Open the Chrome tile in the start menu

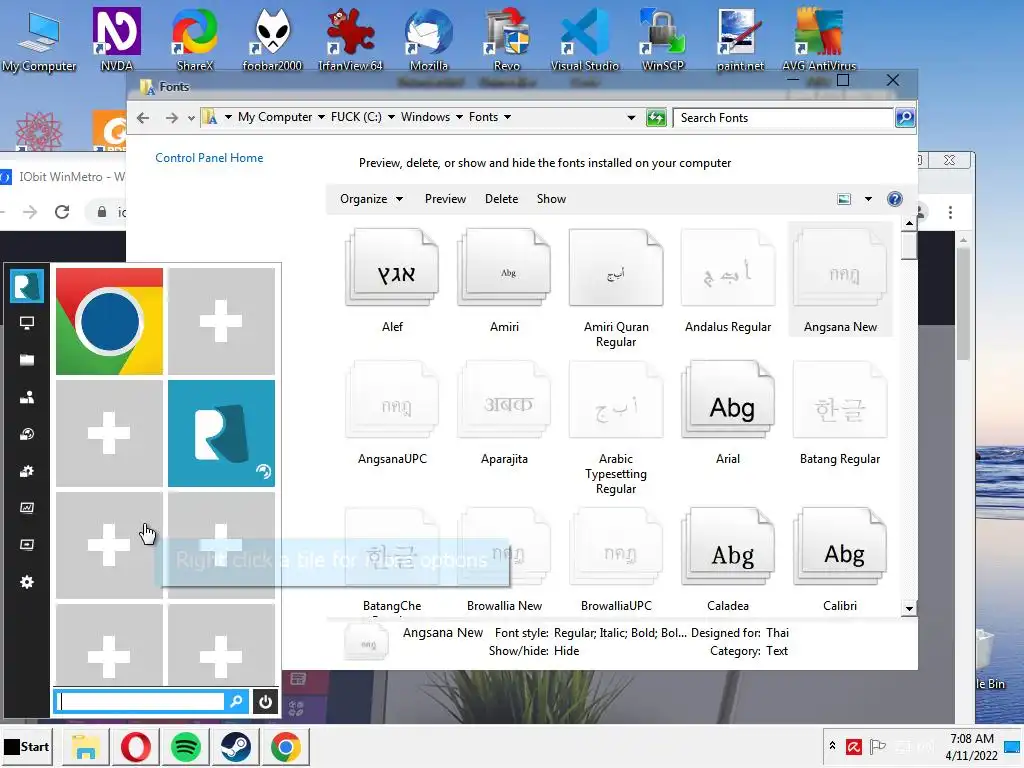point(109,321)
